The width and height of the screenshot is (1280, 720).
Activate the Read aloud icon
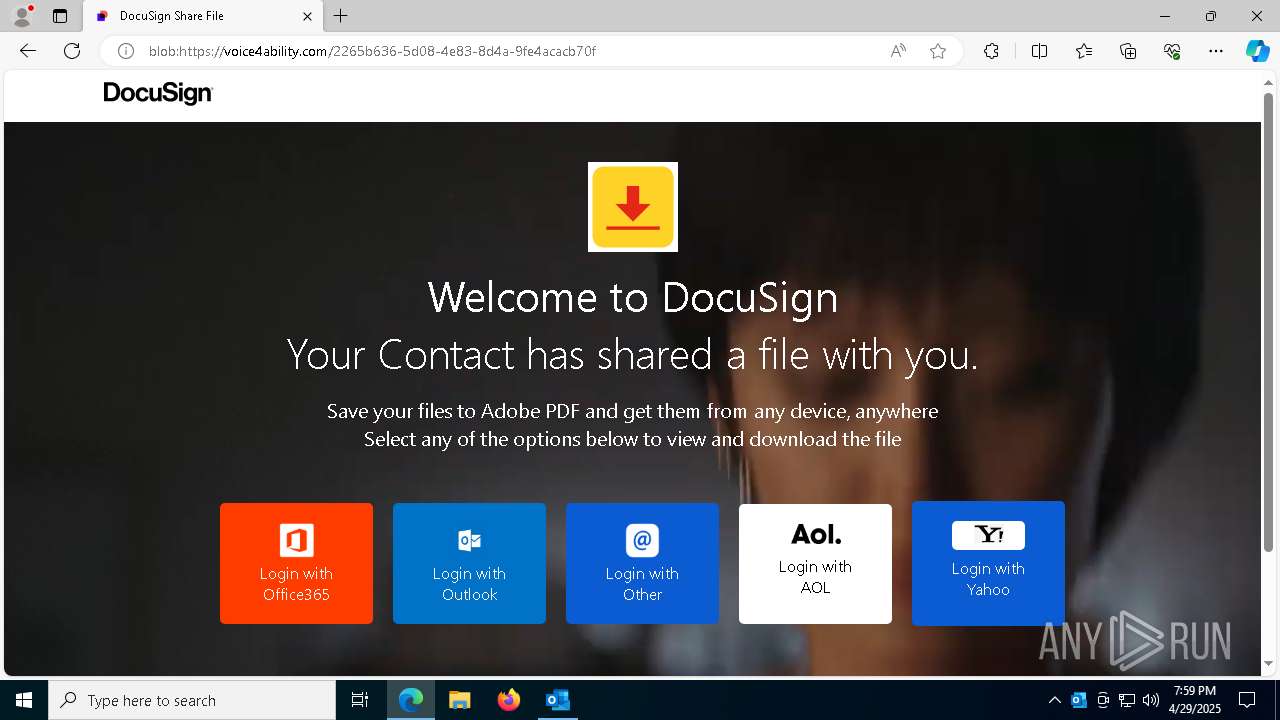[898, 51]
